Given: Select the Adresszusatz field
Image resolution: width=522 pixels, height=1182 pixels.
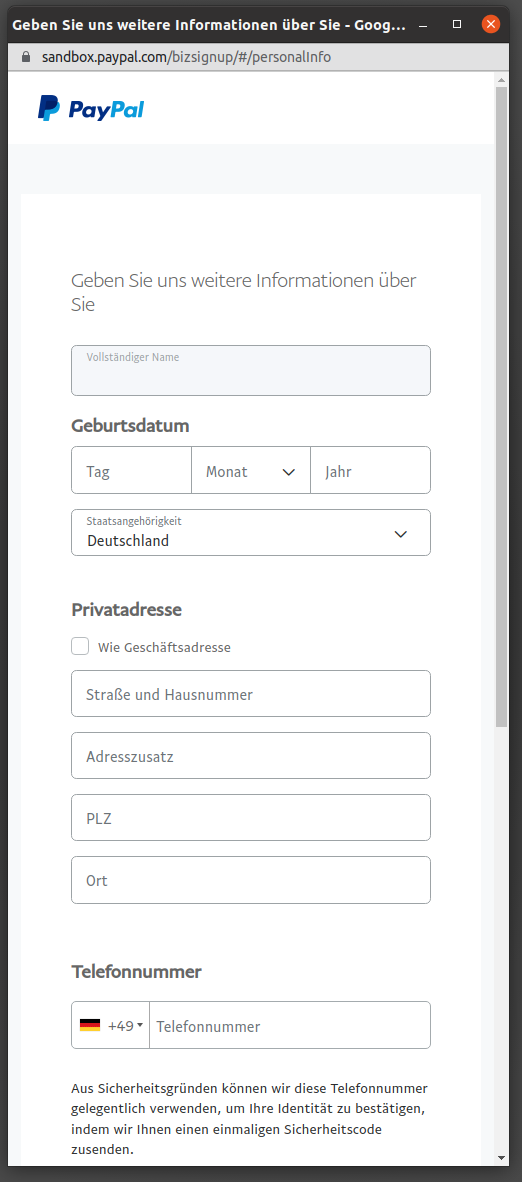Looking at the screenshot, I should click(x=251, y=755).
